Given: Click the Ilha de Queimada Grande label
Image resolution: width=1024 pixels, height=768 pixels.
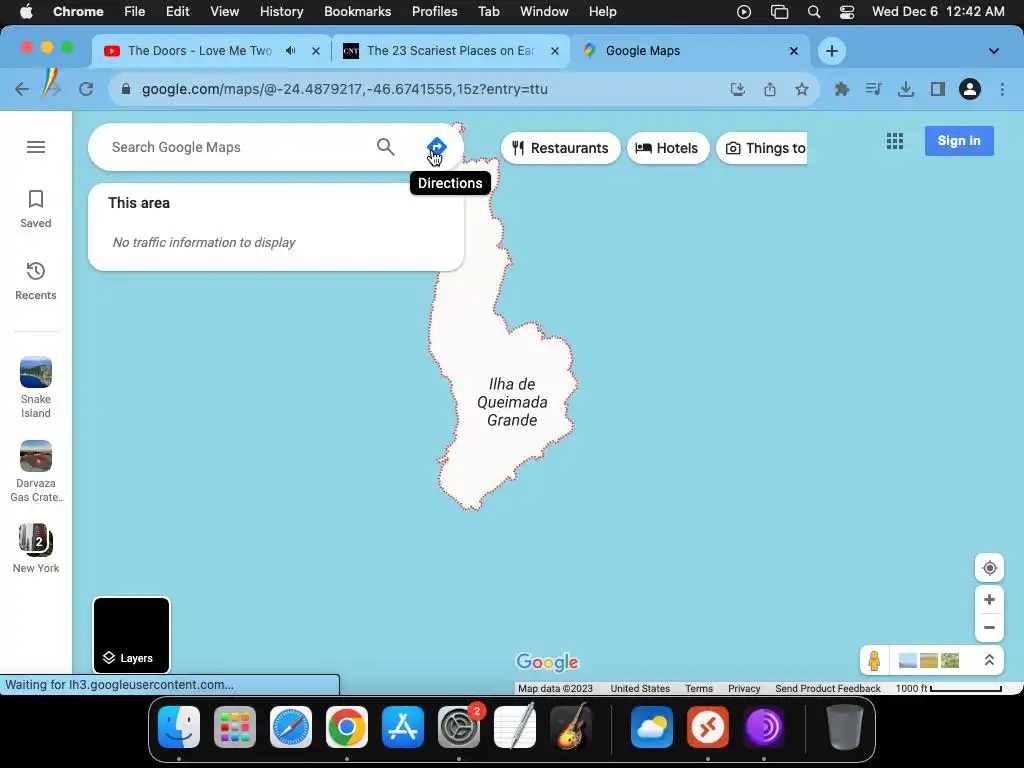Looking at the screenshot, I should click(512, 402).
